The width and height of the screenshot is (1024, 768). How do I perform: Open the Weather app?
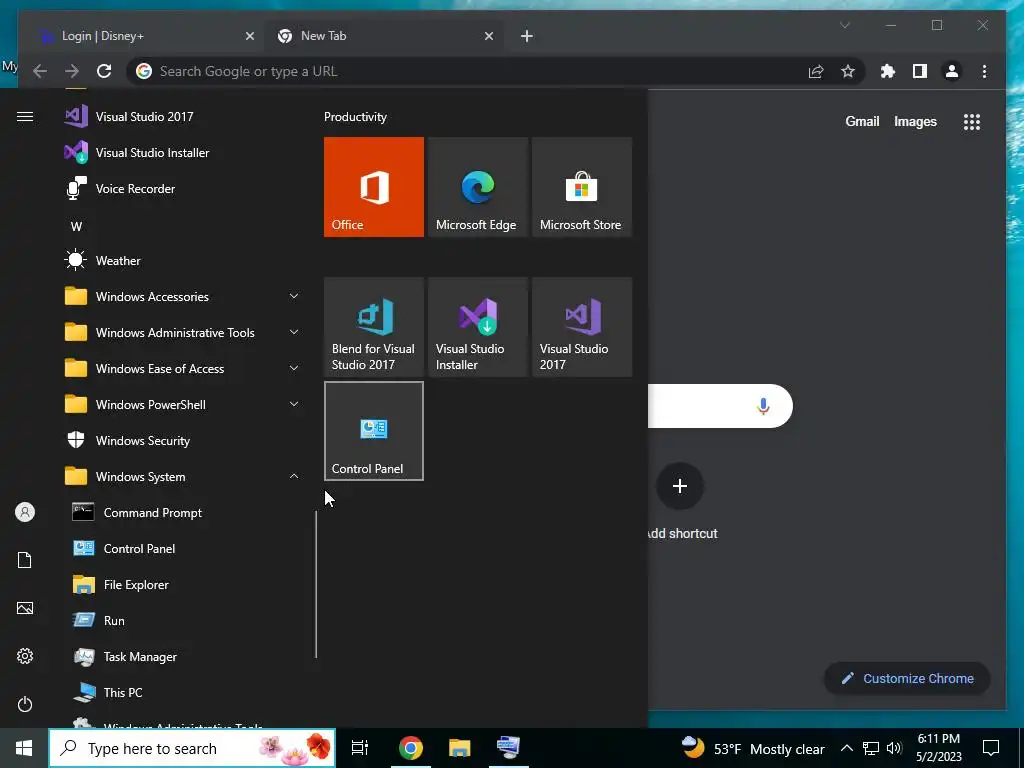pos(182,261)
